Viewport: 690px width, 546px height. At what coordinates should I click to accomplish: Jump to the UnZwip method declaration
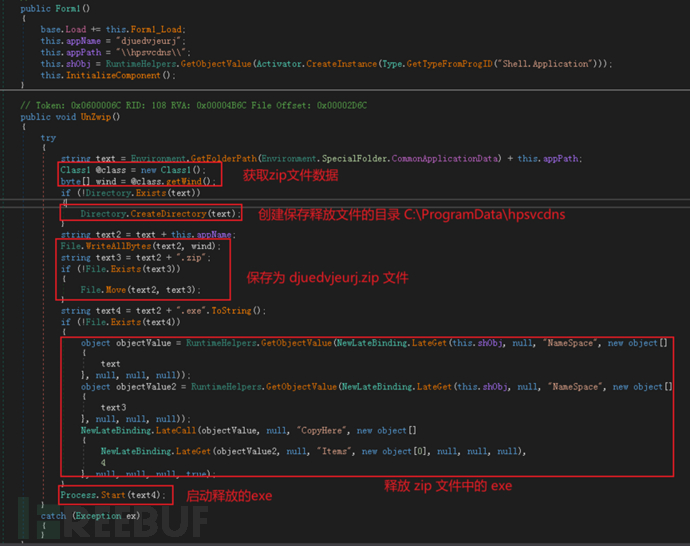tap(98, 116)
